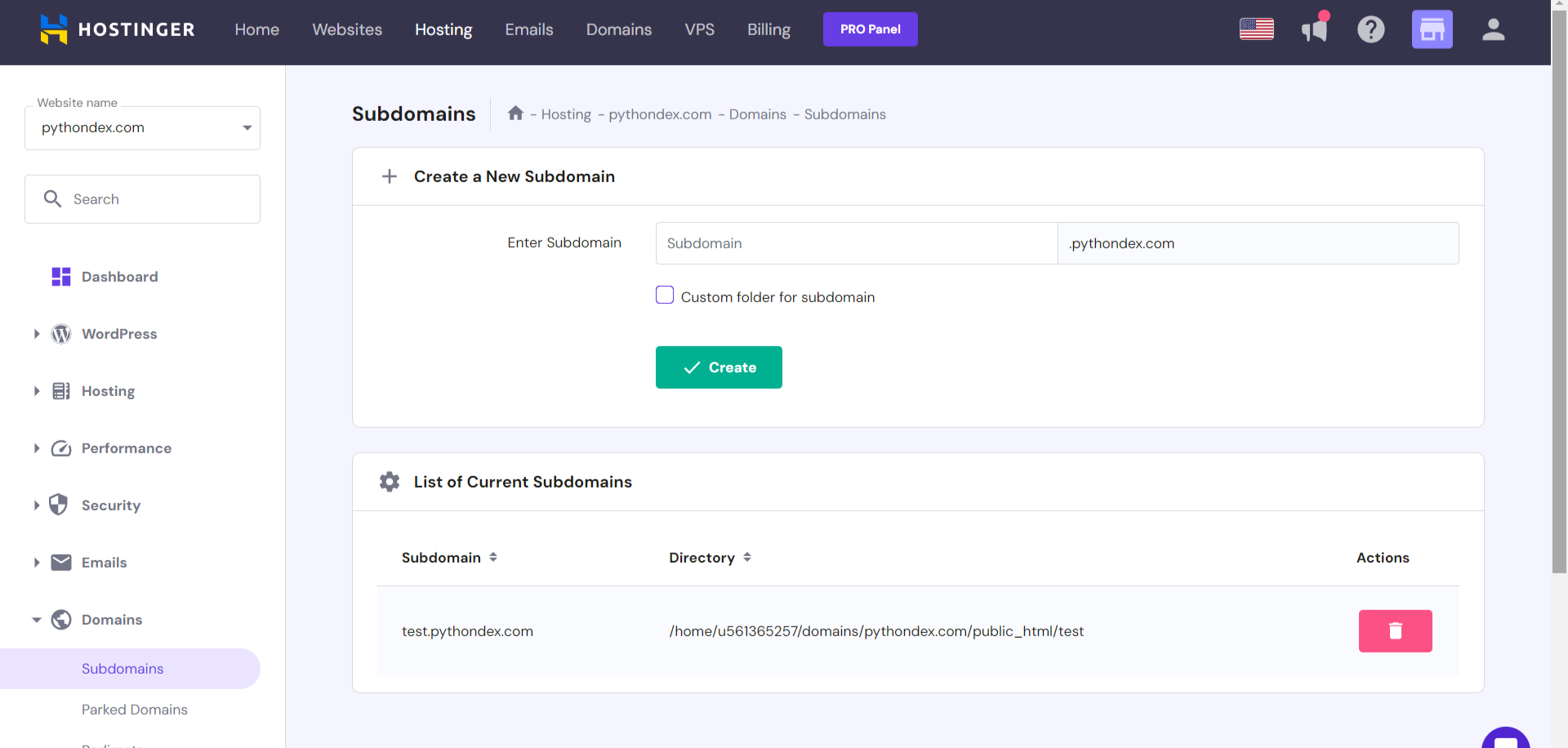Click the Subdomain name input field
This screenshot has height=748, width=1568.
pyautogui.click(x=856, y=243)
